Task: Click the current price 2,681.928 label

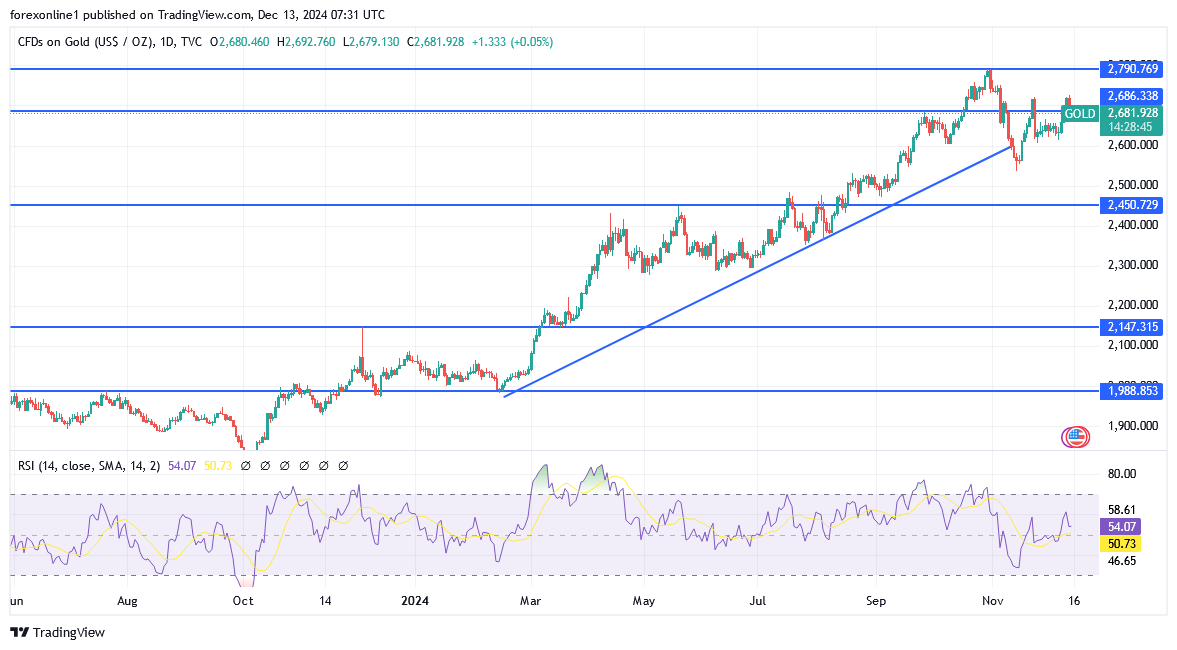Action: point(1132,113)
